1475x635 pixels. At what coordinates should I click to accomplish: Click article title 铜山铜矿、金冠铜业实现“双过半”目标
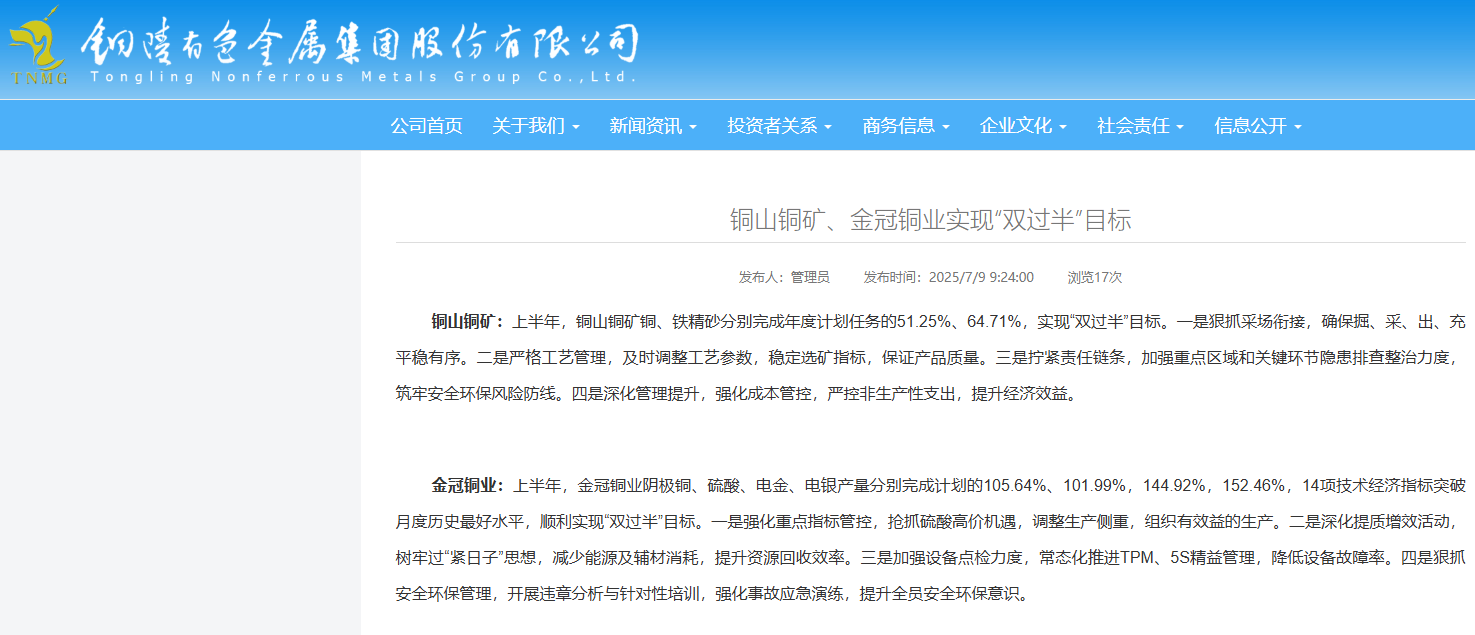pos(930,220)
